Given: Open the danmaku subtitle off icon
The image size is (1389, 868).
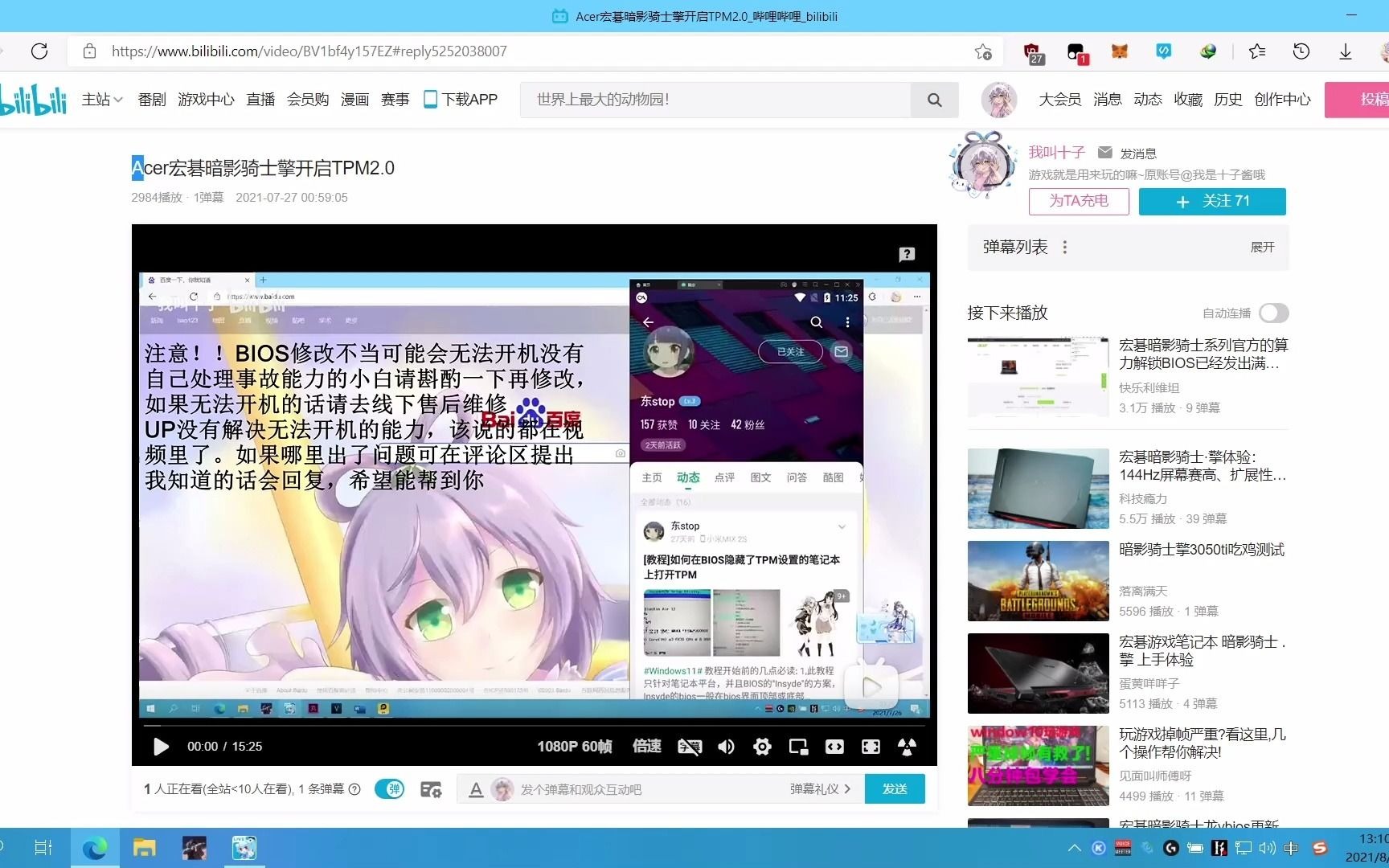Looking at the screenshot, I should (690, 747).
